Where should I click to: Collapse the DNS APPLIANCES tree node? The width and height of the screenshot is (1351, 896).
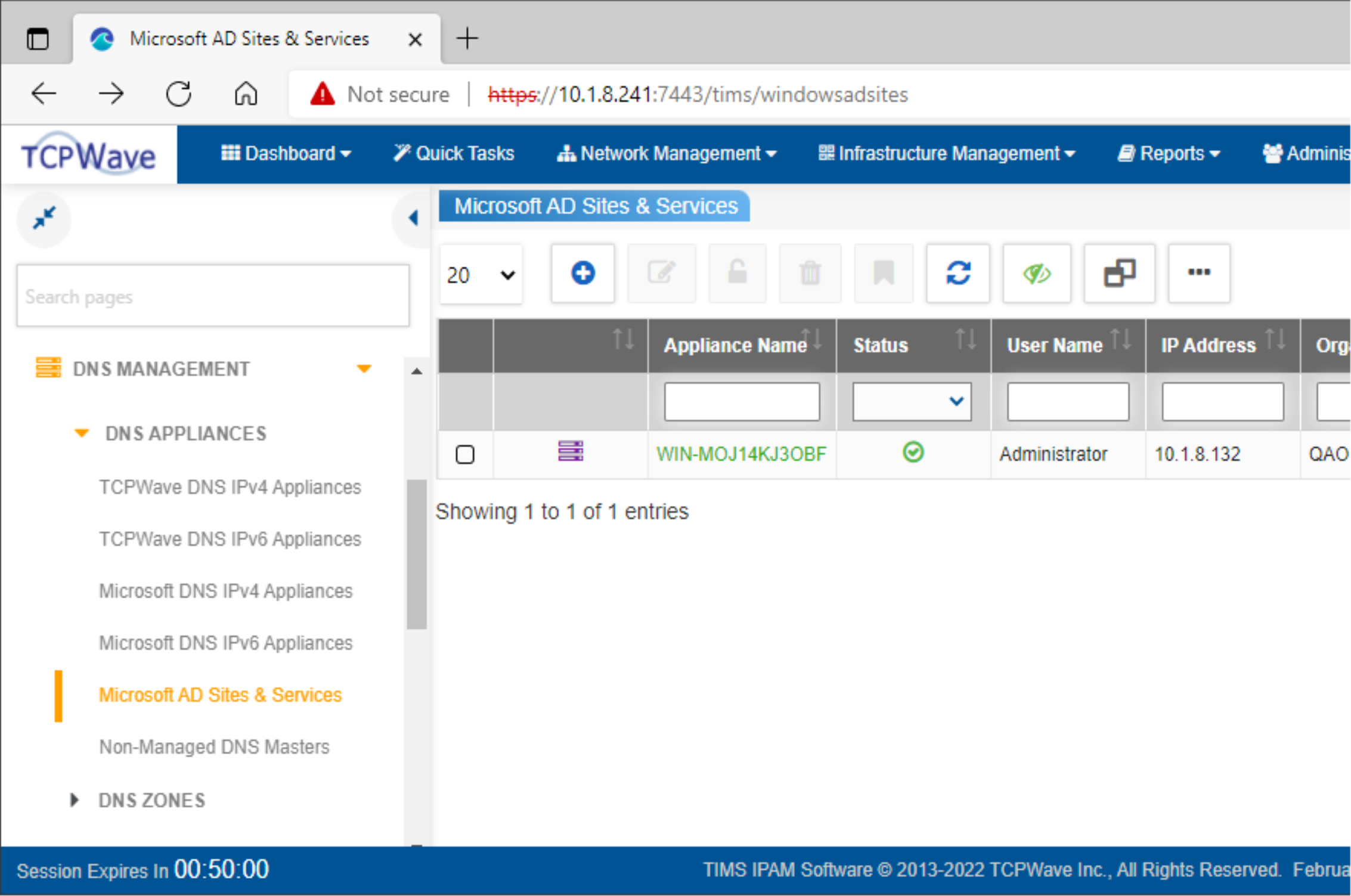(82, 433)
